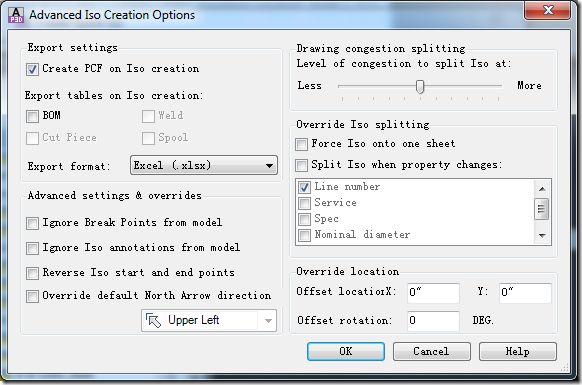Check Reverse Iso start and end points
The width and height of the screenshot is (582, 385).
32,273
